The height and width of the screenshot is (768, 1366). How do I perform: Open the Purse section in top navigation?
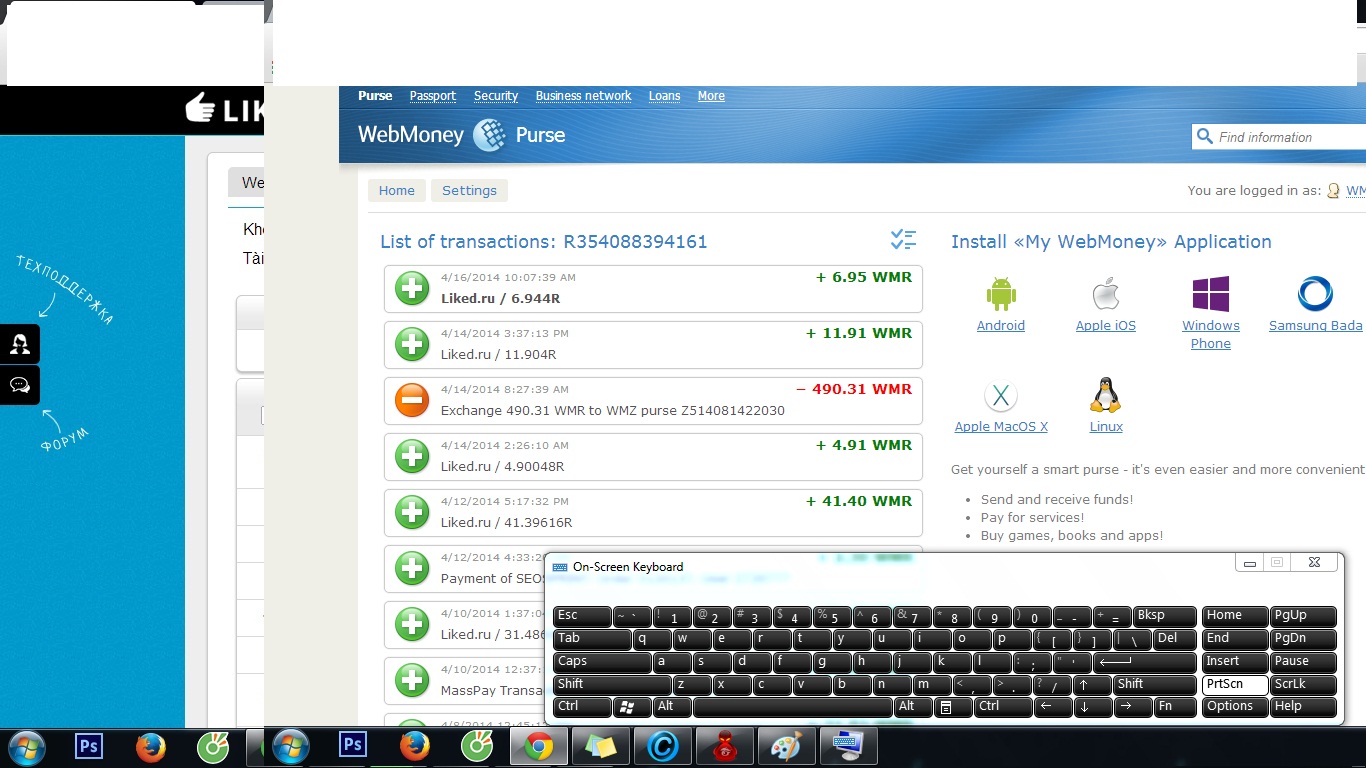point(375,96)
